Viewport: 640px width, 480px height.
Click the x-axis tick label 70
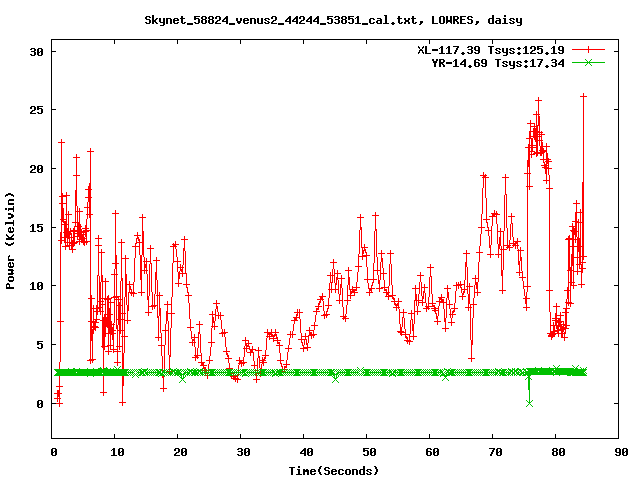496,452
